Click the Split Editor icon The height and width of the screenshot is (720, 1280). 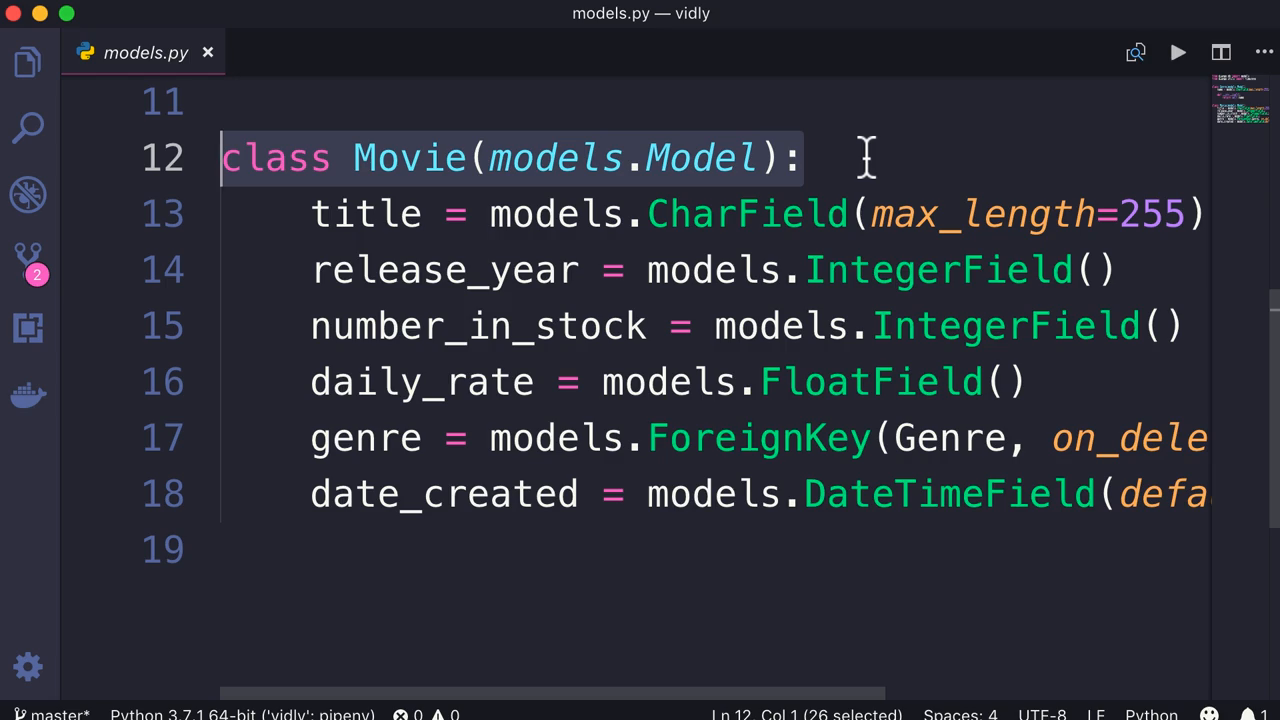click(1221, 52)
